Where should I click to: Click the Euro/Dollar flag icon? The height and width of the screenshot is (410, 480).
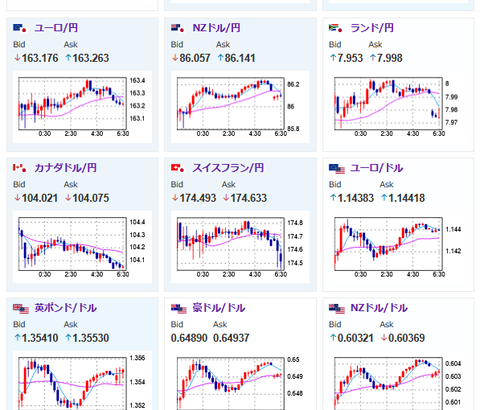(x=337, y=168)
